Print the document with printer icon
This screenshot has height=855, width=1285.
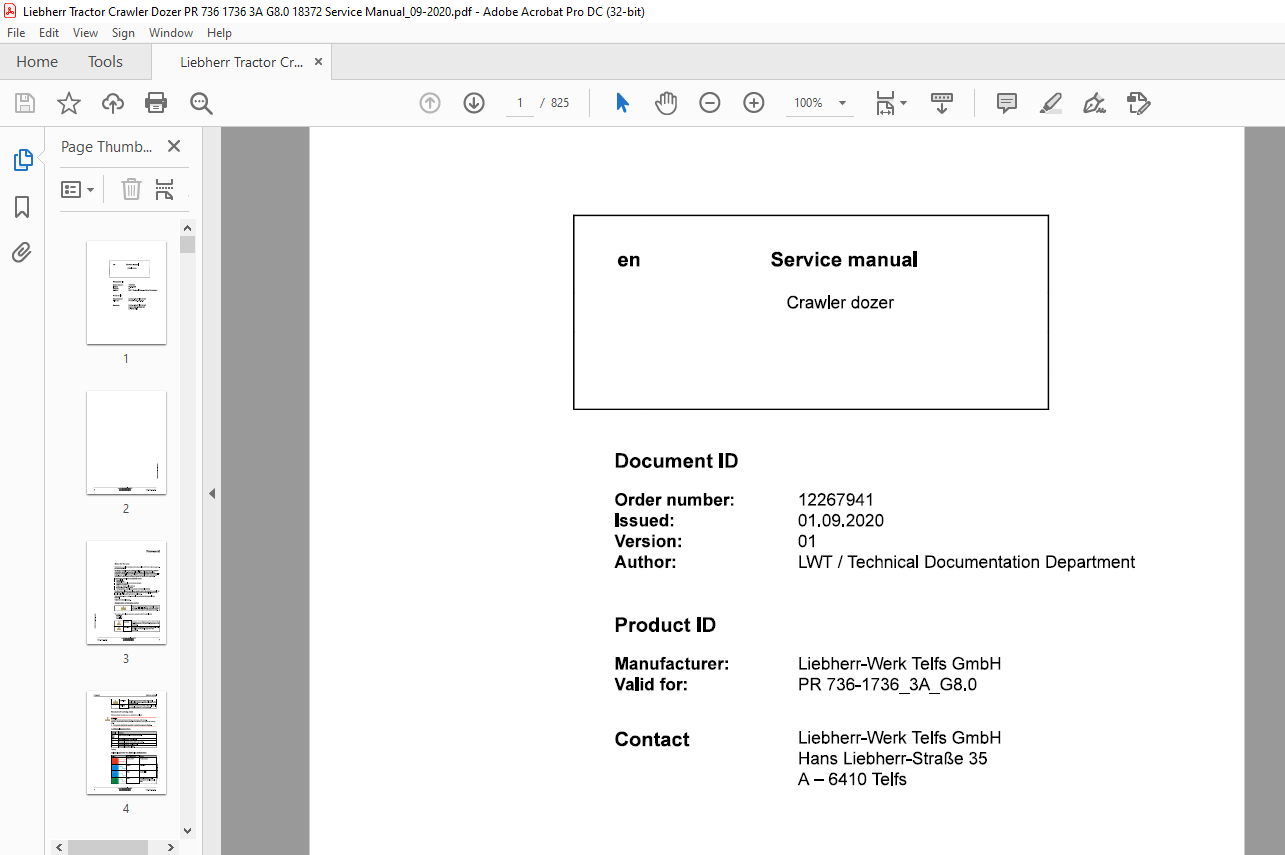[156, 103]
